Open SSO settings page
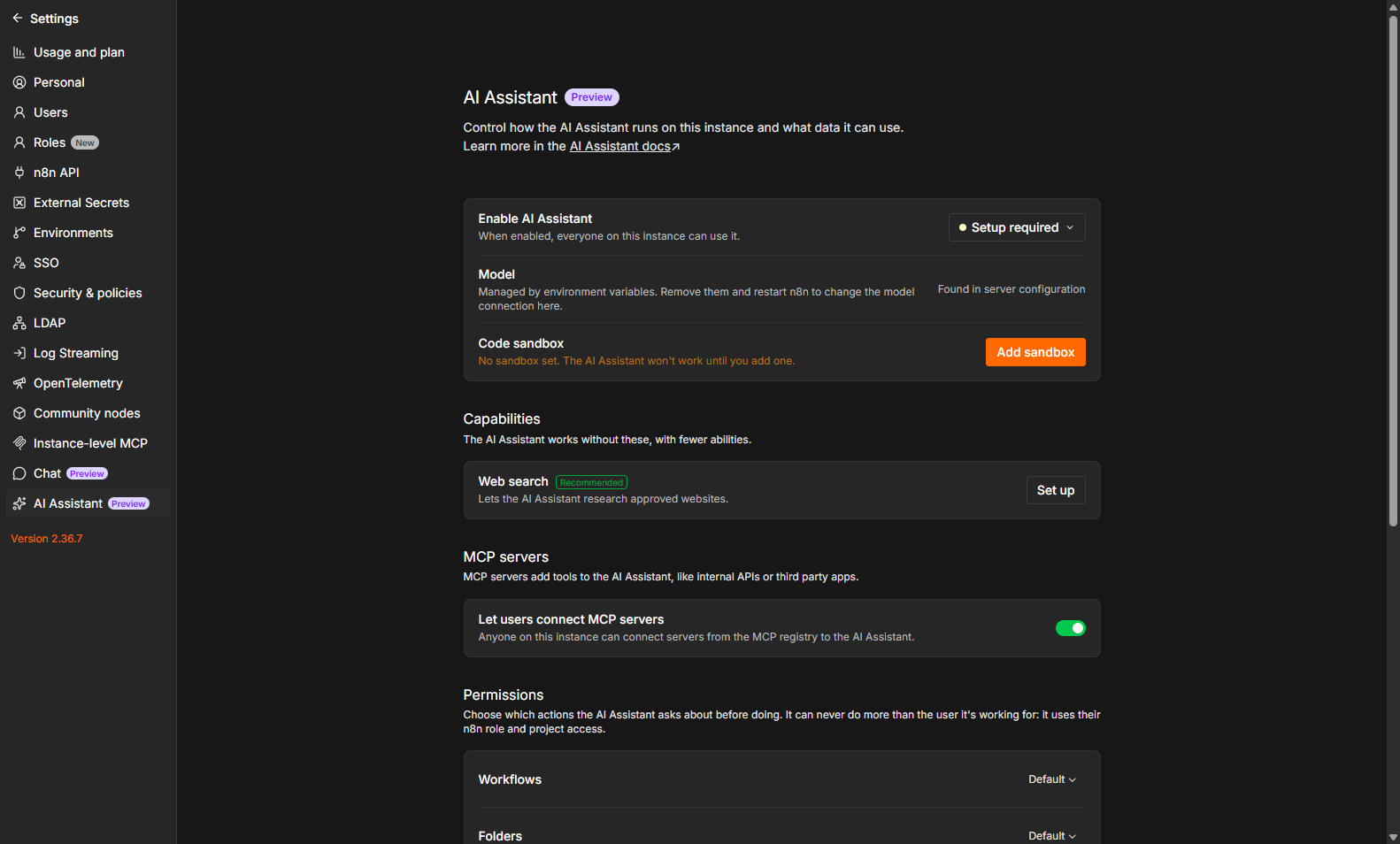The width and height of the screenshot is (1400, 844). pyautogui.click(x=88, y=263)
